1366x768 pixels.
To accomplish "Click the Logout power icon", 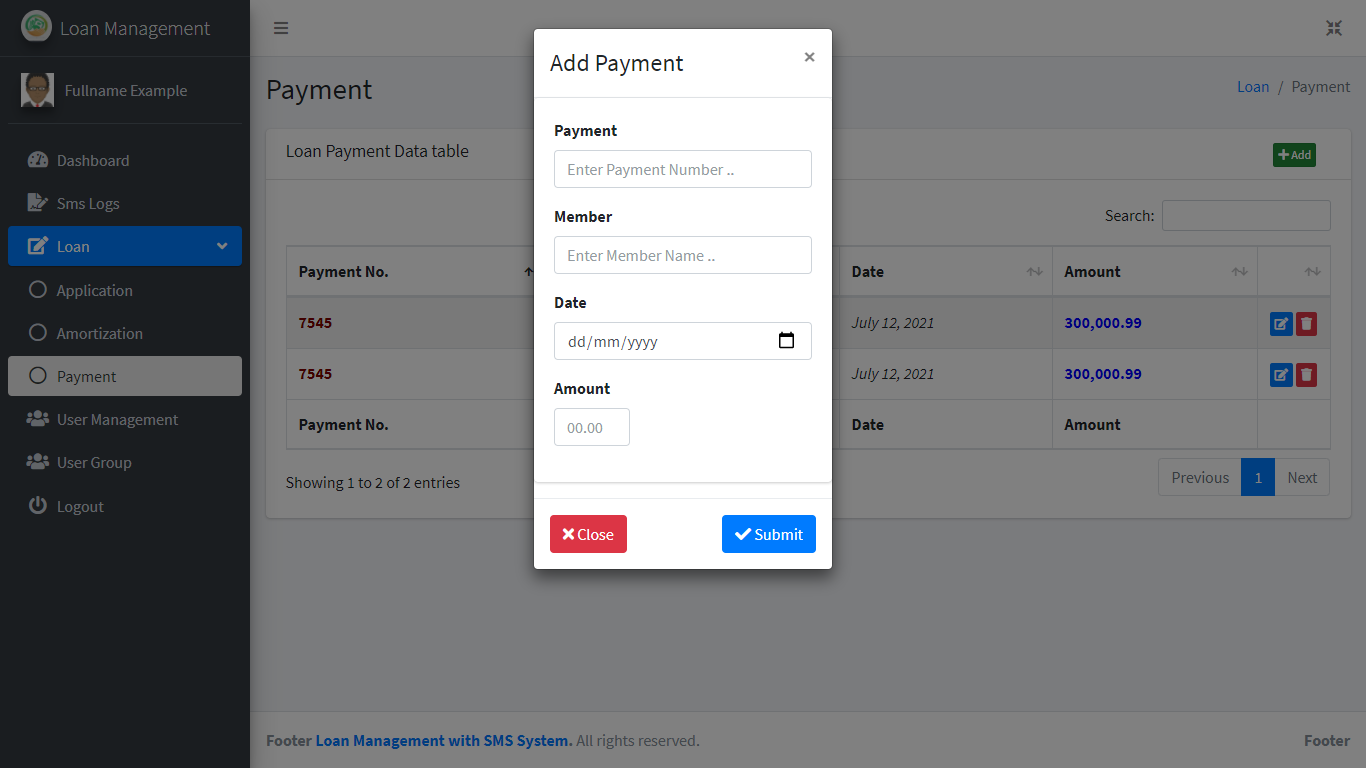I will 38,505.
